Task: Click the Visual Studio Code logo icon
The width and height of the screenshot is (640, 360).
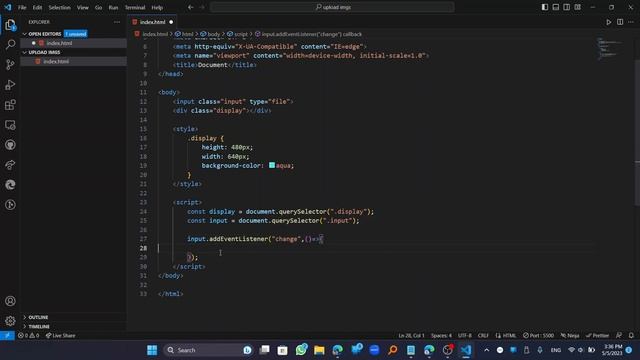Action: (x=8, y=7)
